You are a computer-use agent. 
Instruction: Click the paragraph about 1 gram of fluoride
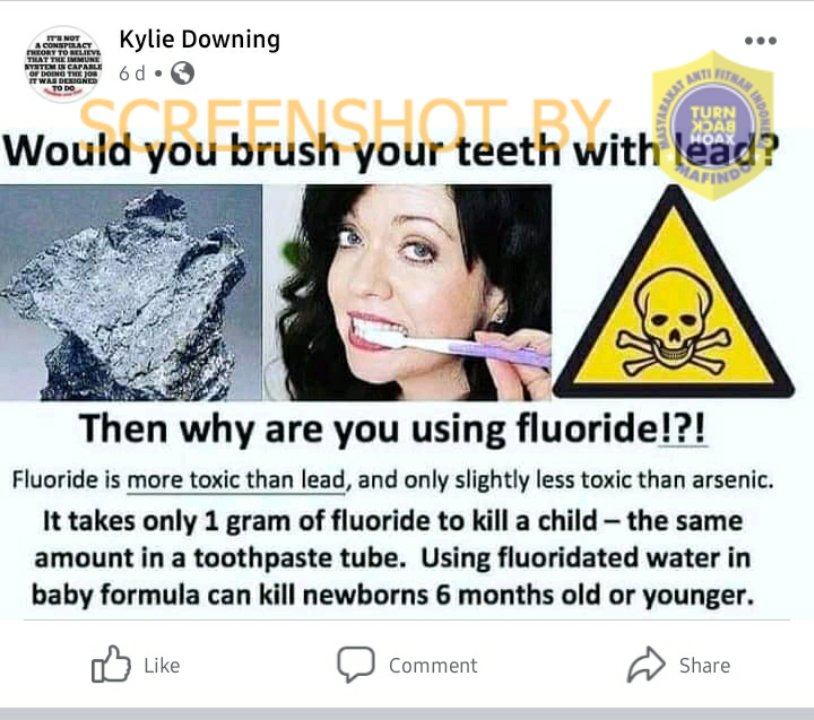click(392, 558)
